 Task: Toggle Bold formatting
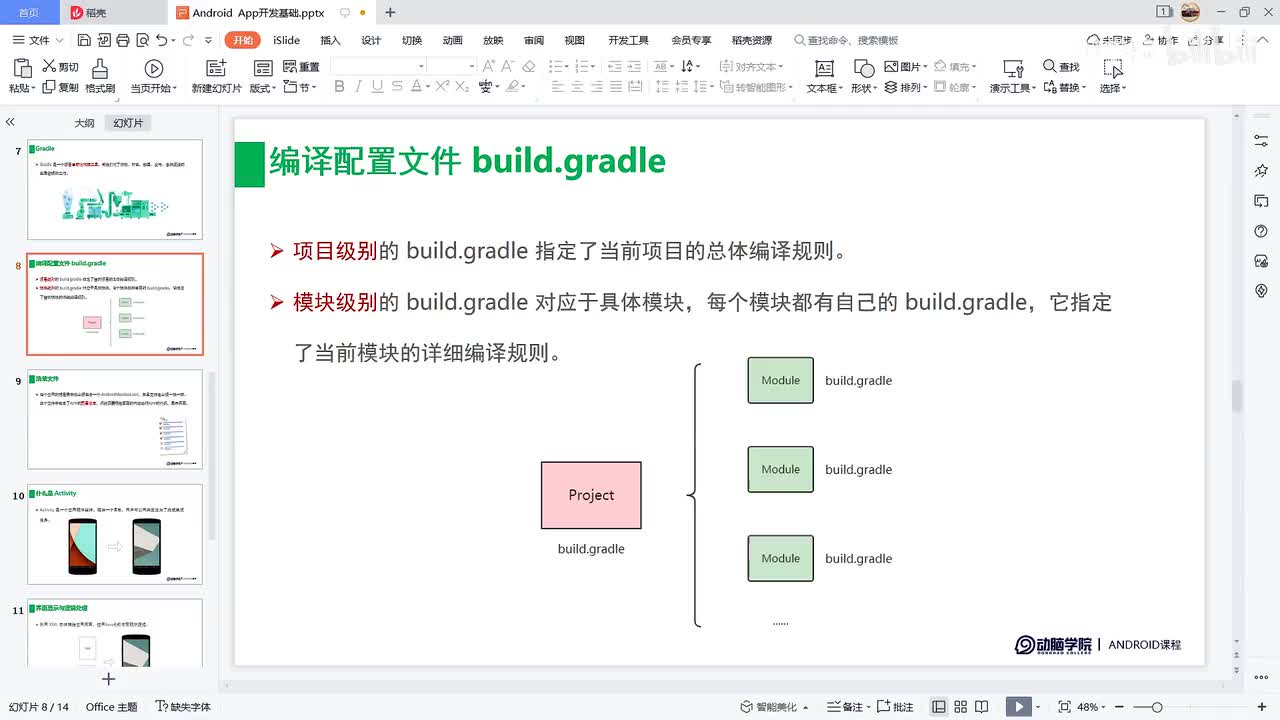[x=339, y=87]
